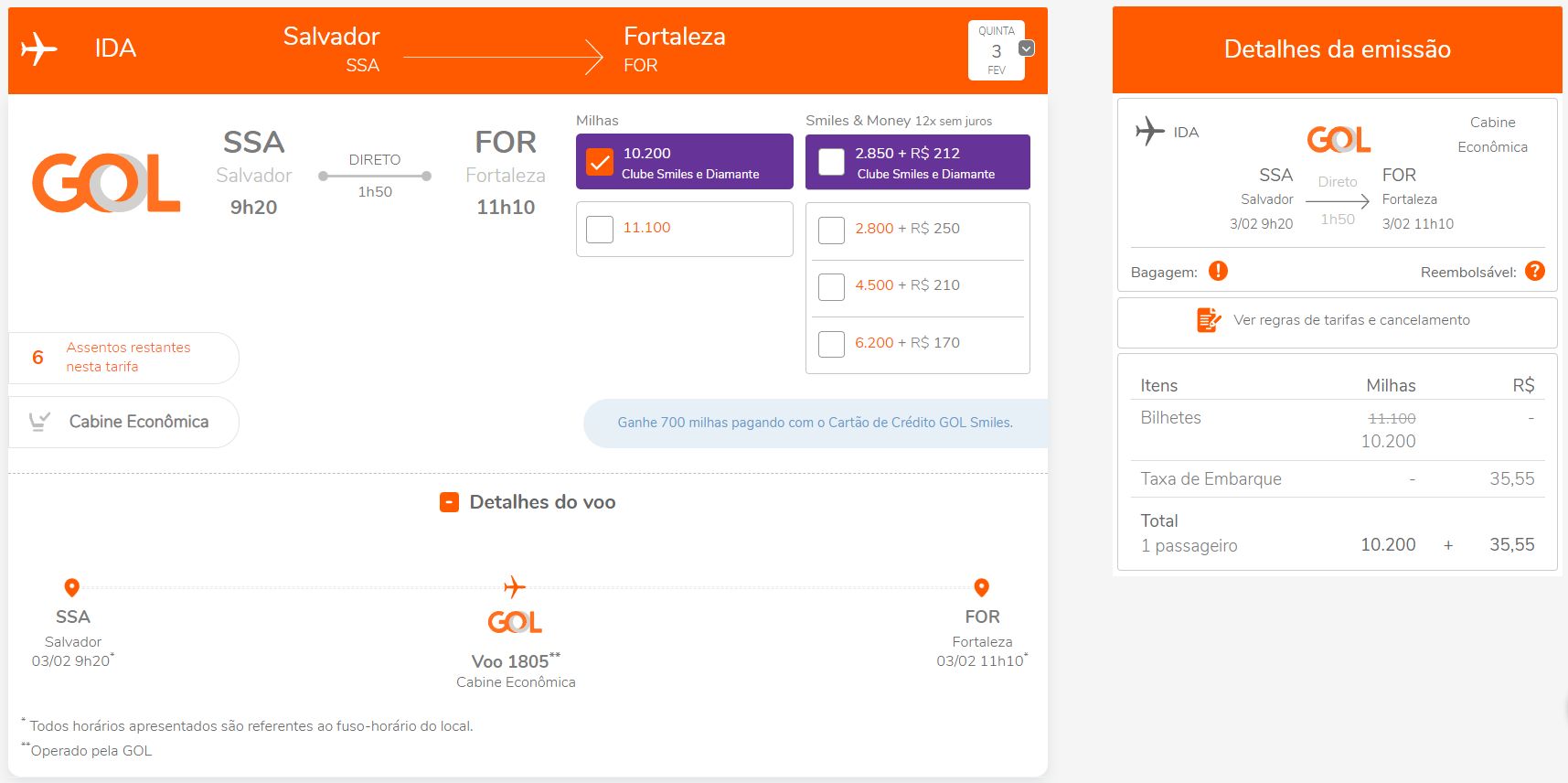Click the Reembolsável question mark icon
The width and height of the screenshot is (1568, 783).
1535,271
